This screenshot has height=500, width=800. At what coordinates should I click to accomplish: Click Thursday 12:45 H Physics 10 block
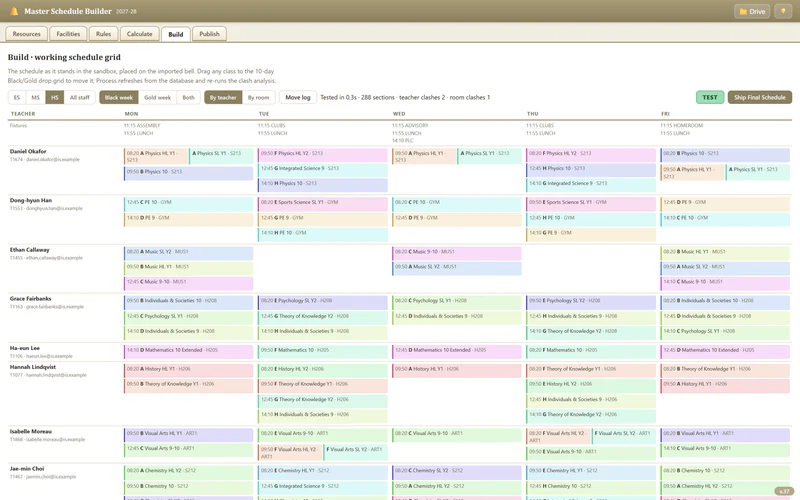pos(591,170)
